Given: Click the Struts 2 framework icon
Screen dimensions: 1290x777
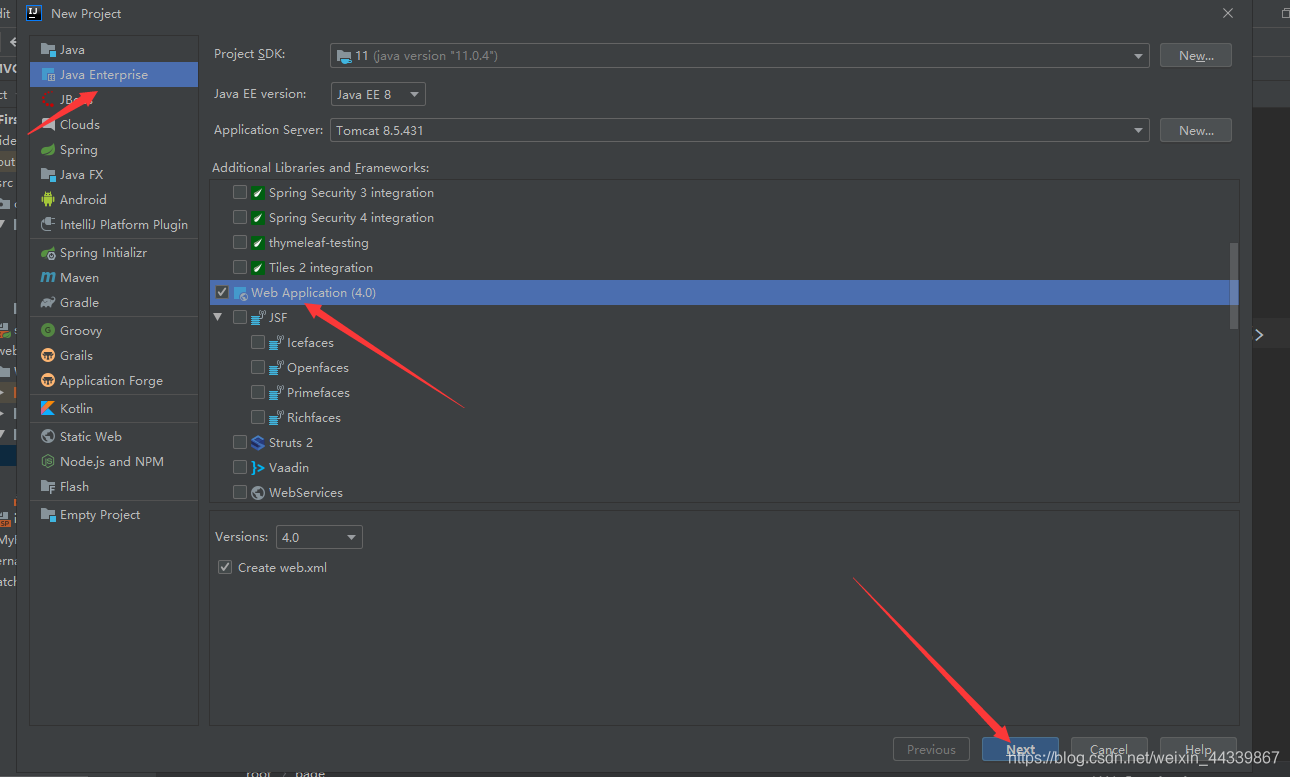Looking at the screenshot, I should tap(258, 443).
